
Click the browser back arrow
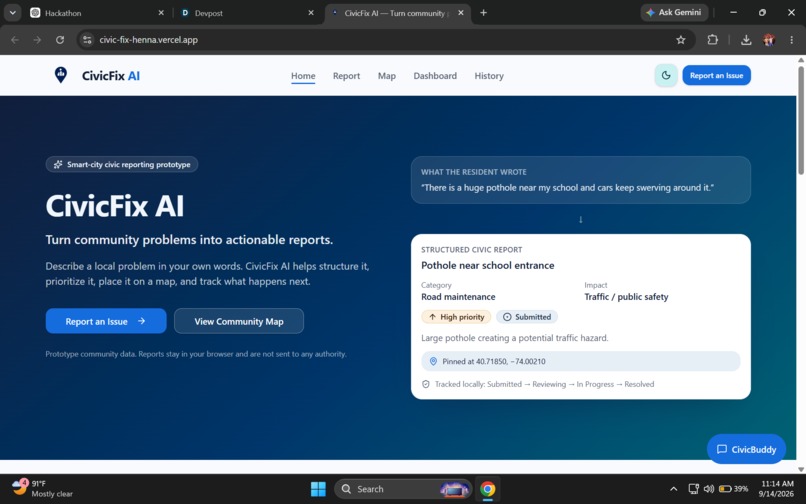click(x=14, y=40)
